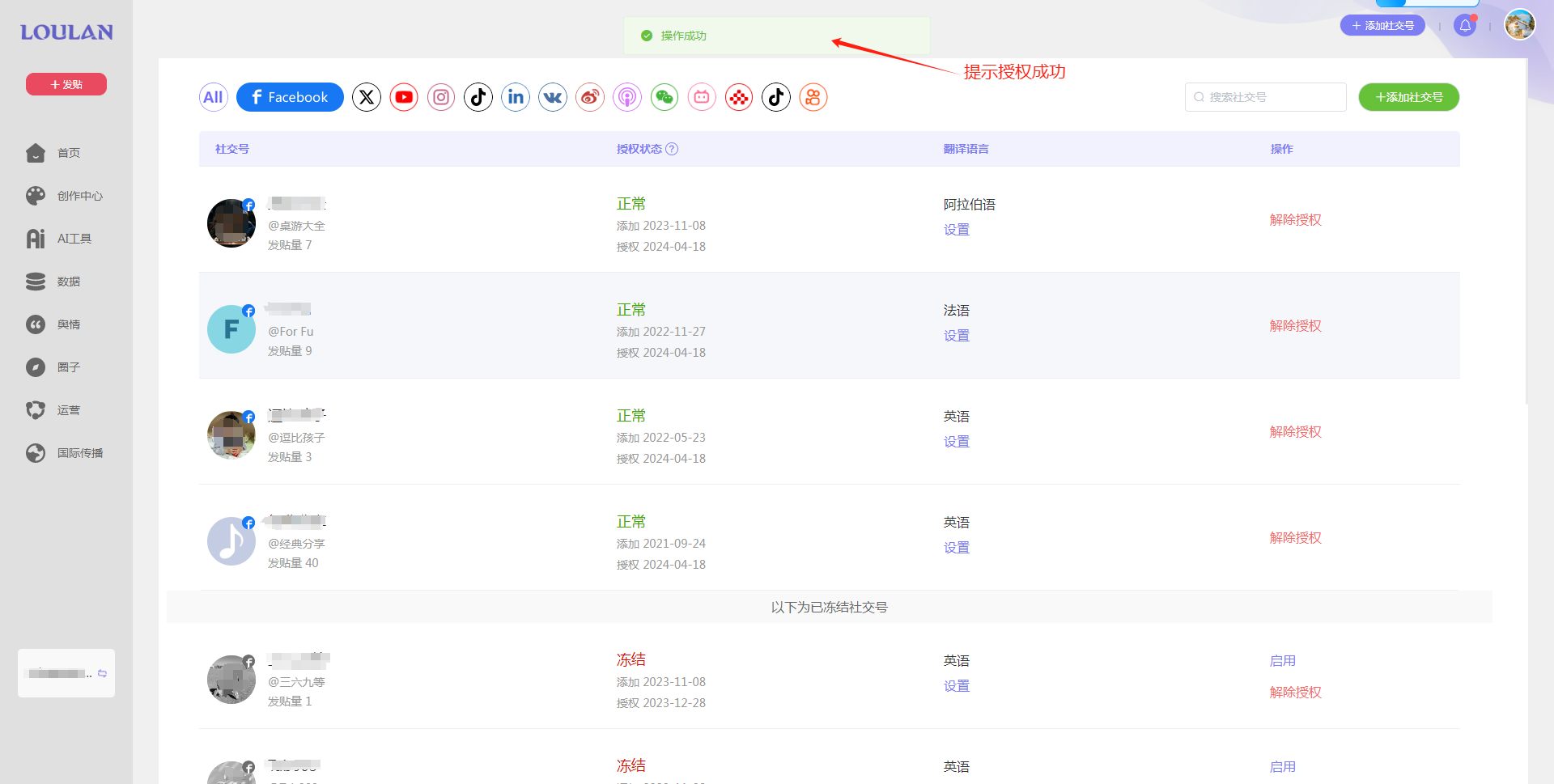Viewport: 1554px width, 784px height.
Task: Open 数据 in sidebar
Action: point(53,282)
